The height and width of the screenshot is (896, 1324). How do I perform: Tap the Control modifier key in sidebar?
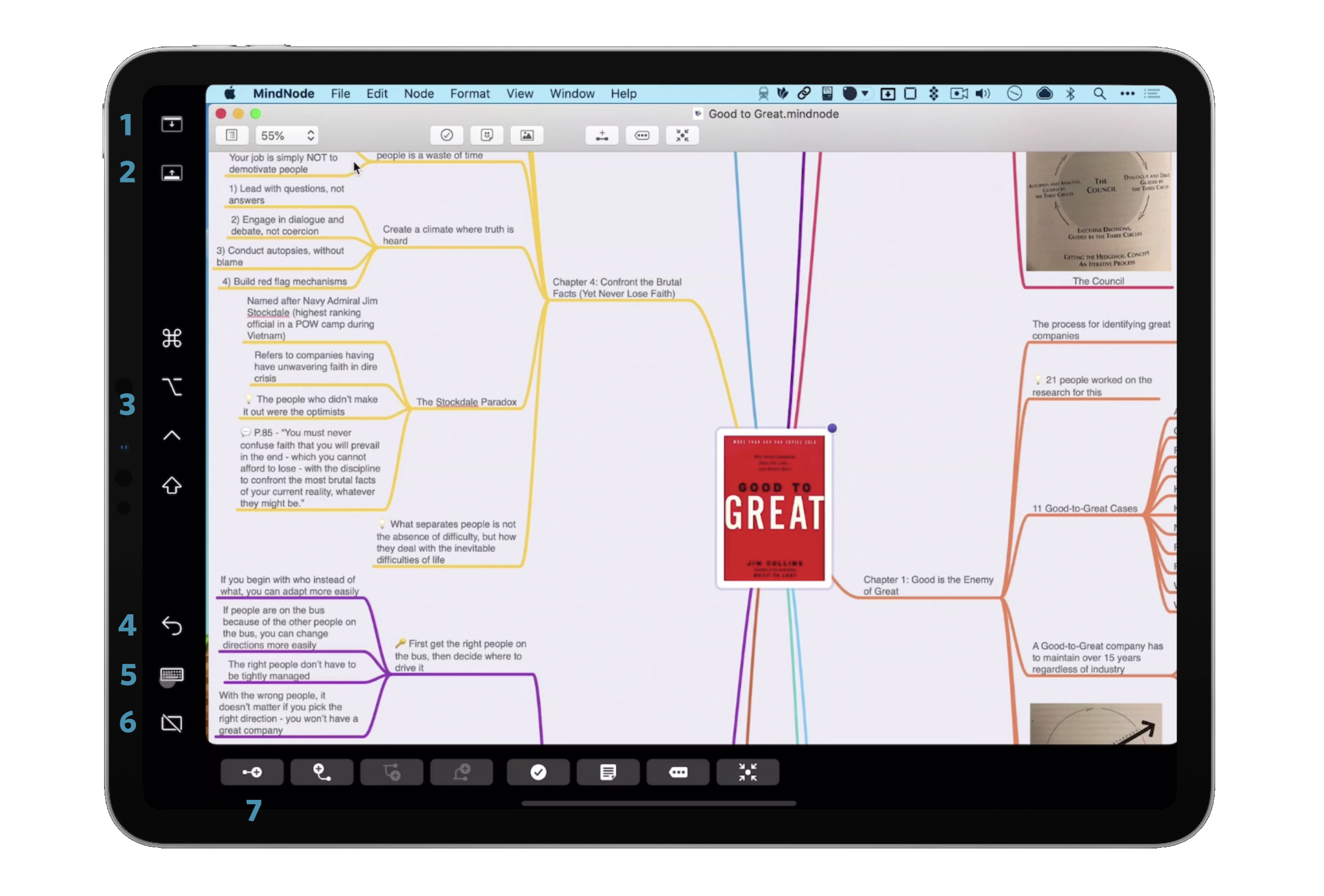[x=172, y=435]
